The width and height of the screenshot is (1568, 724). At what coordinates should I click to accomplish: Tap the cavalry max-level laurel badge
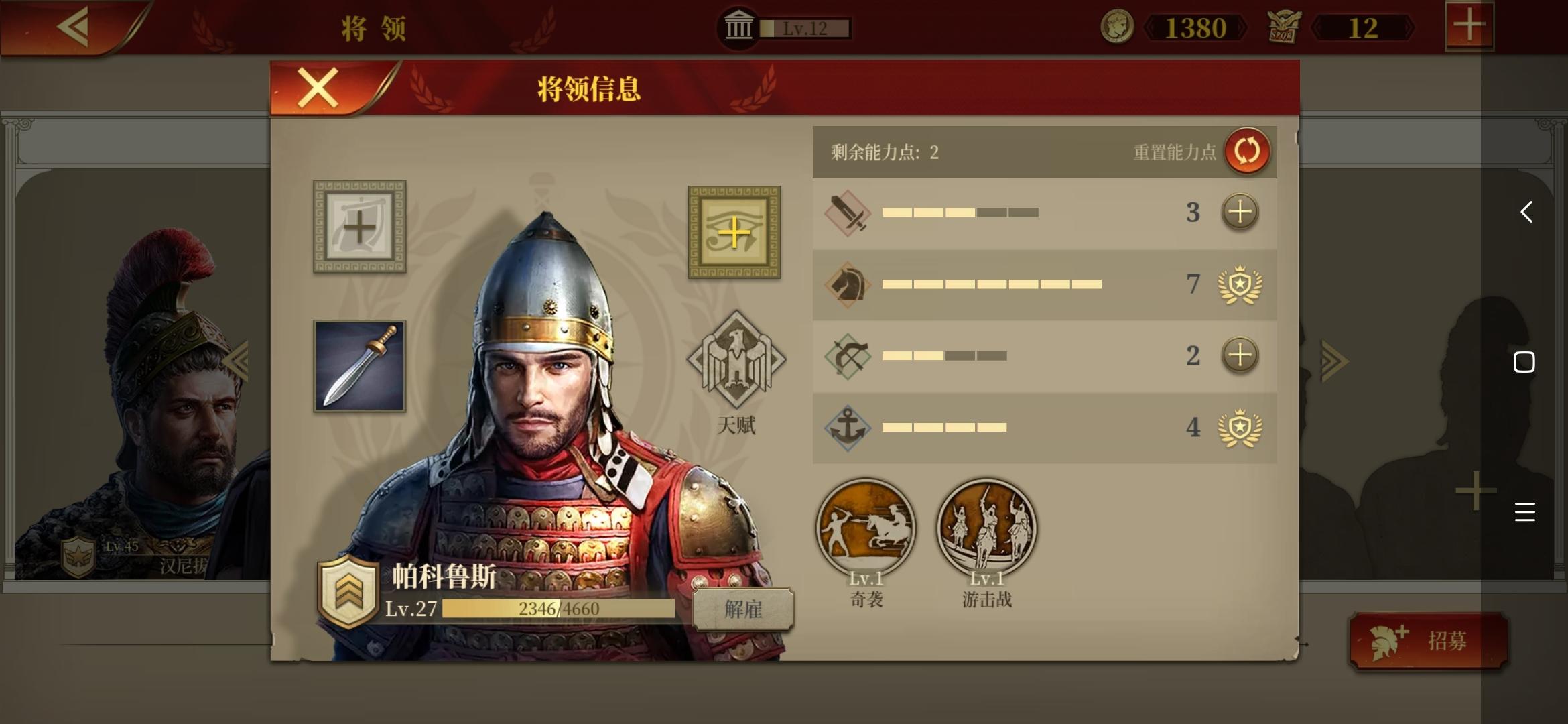click(x=1240, y=284)
